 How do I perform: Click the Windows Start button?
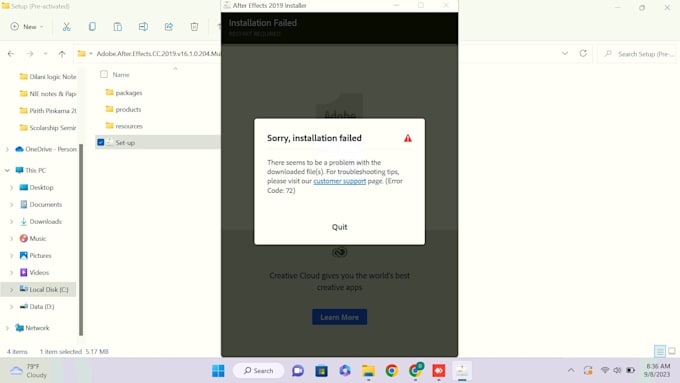[218, 371]
